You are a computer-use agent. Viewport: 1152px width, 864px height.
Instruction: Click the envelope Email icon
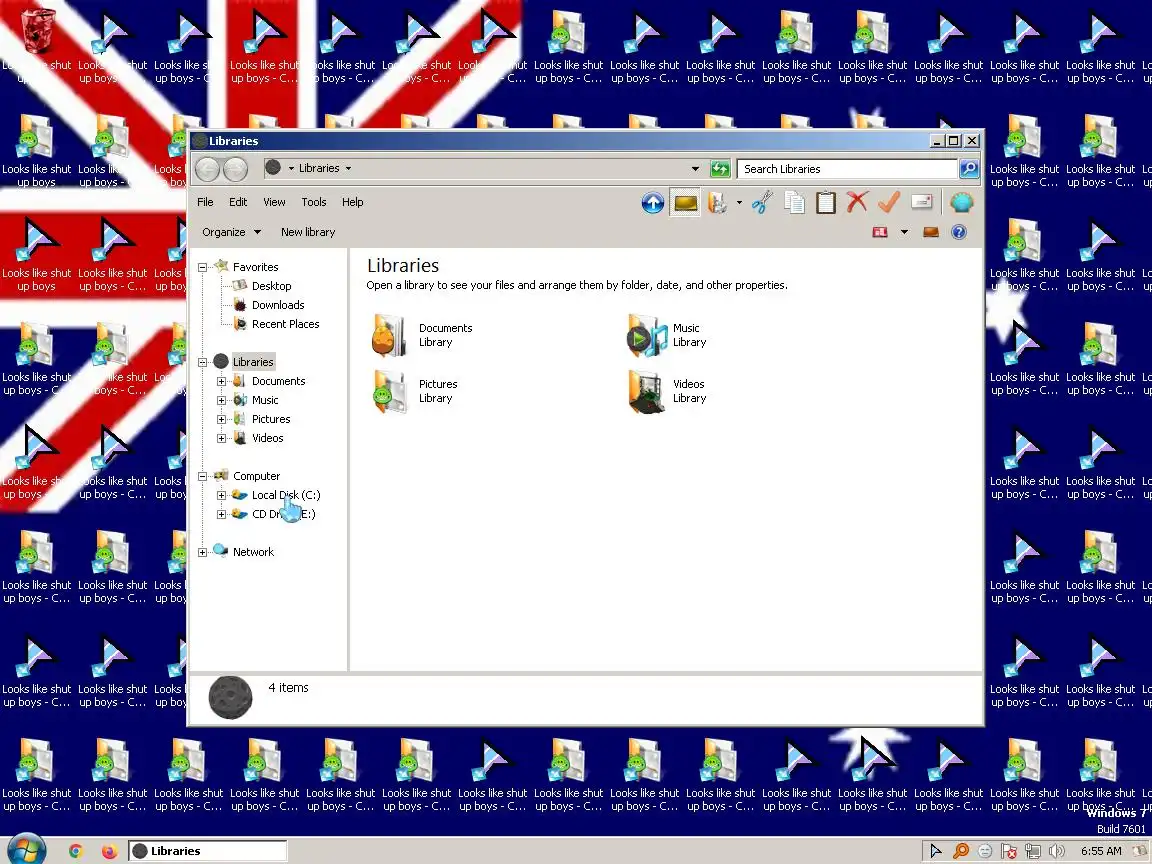(x=921, y=202)
